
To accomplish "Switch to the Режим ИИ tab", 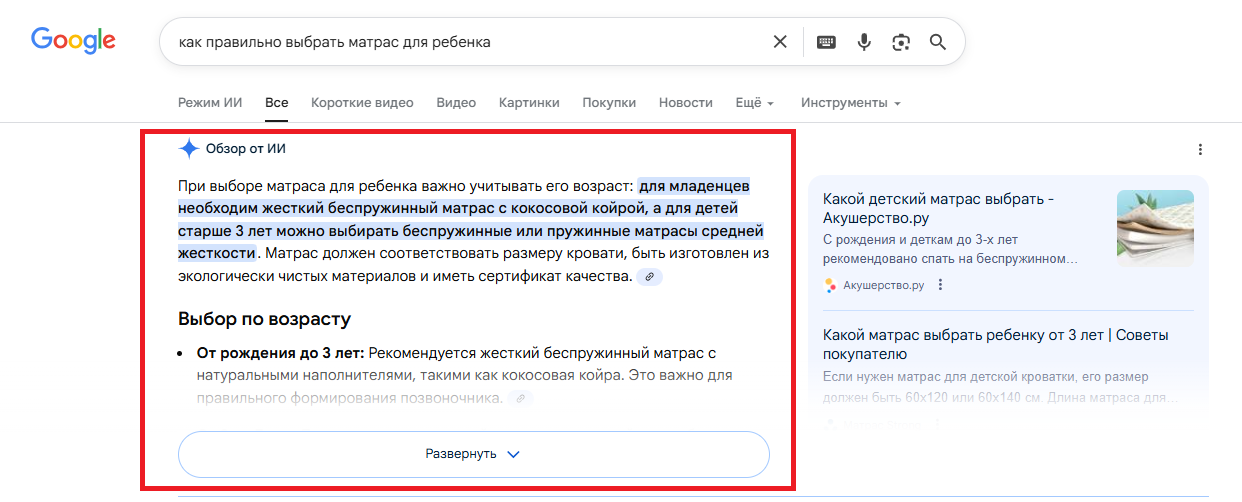I will click(210, 103).
